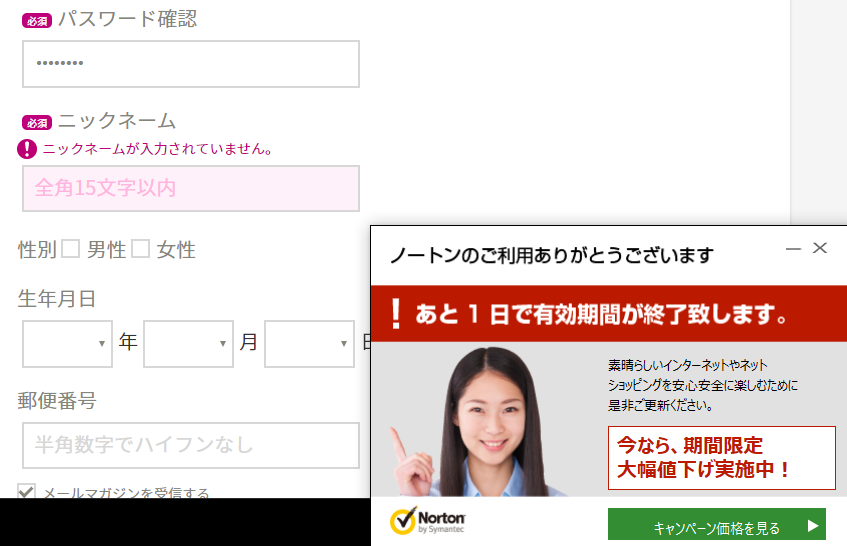Minimize the Norton popup window
This screenshot has width=847, height=546.
point(793,248)
